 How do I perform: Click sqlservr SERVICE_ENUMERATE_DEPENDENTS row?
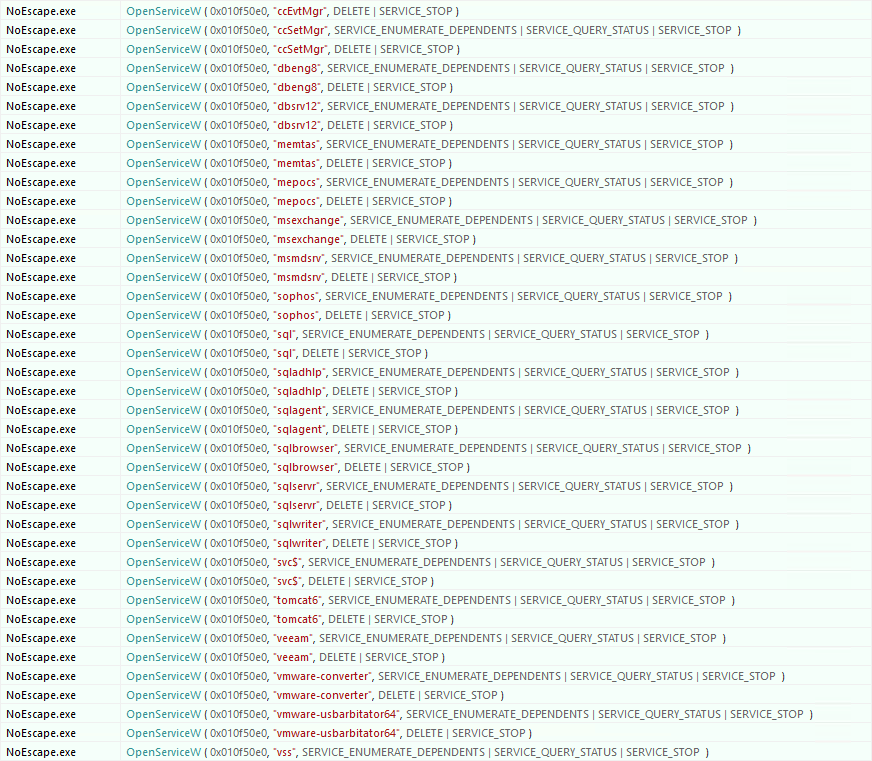point(436,486)
